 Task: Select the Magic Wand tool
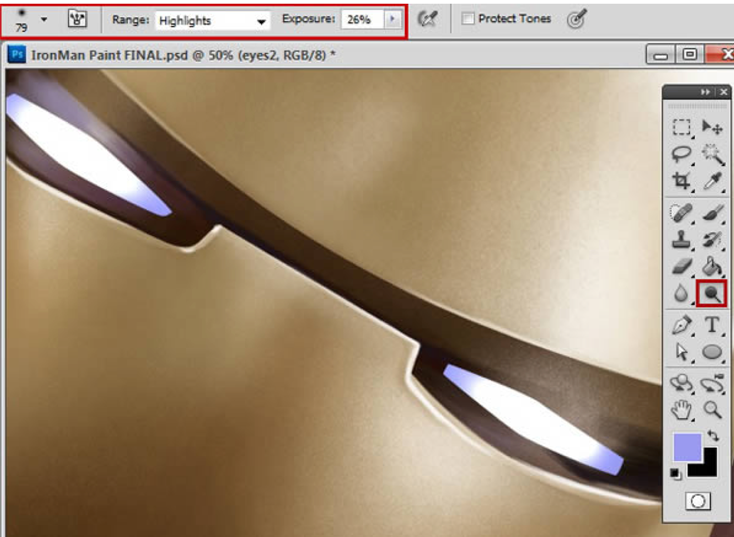click(712, 154)
